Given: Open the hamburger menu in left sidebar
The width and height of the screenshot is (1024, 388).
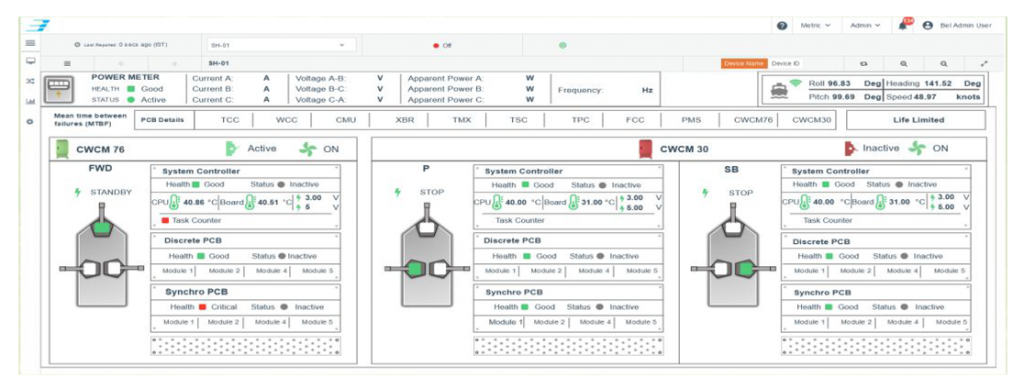Looking at the screenshot, I should pyautogui.click(x=30, y=43).
